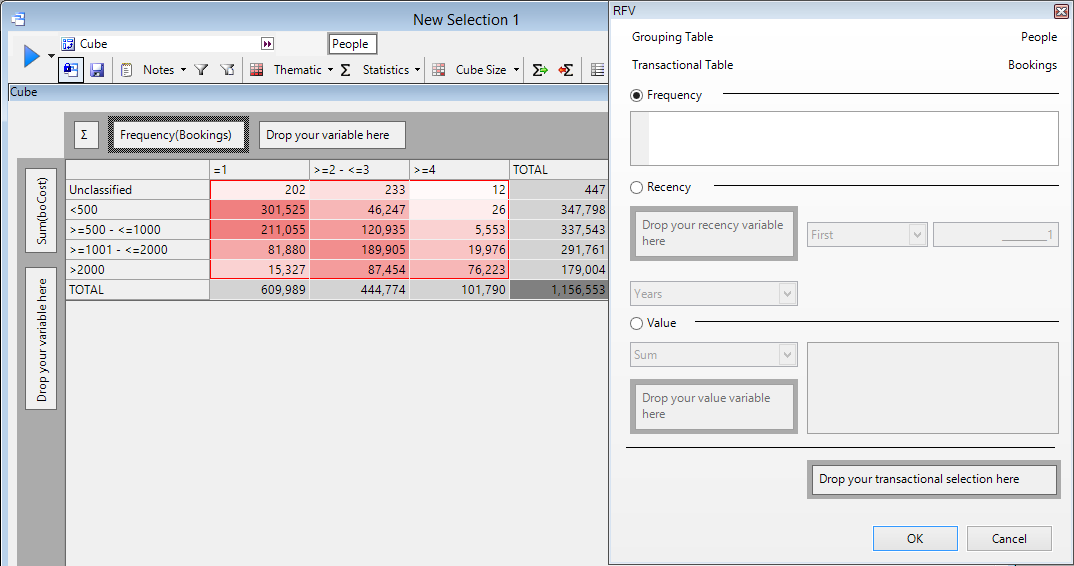Click the table rows icon at toolbar end

pyautogui.click(x=597, y=70)
